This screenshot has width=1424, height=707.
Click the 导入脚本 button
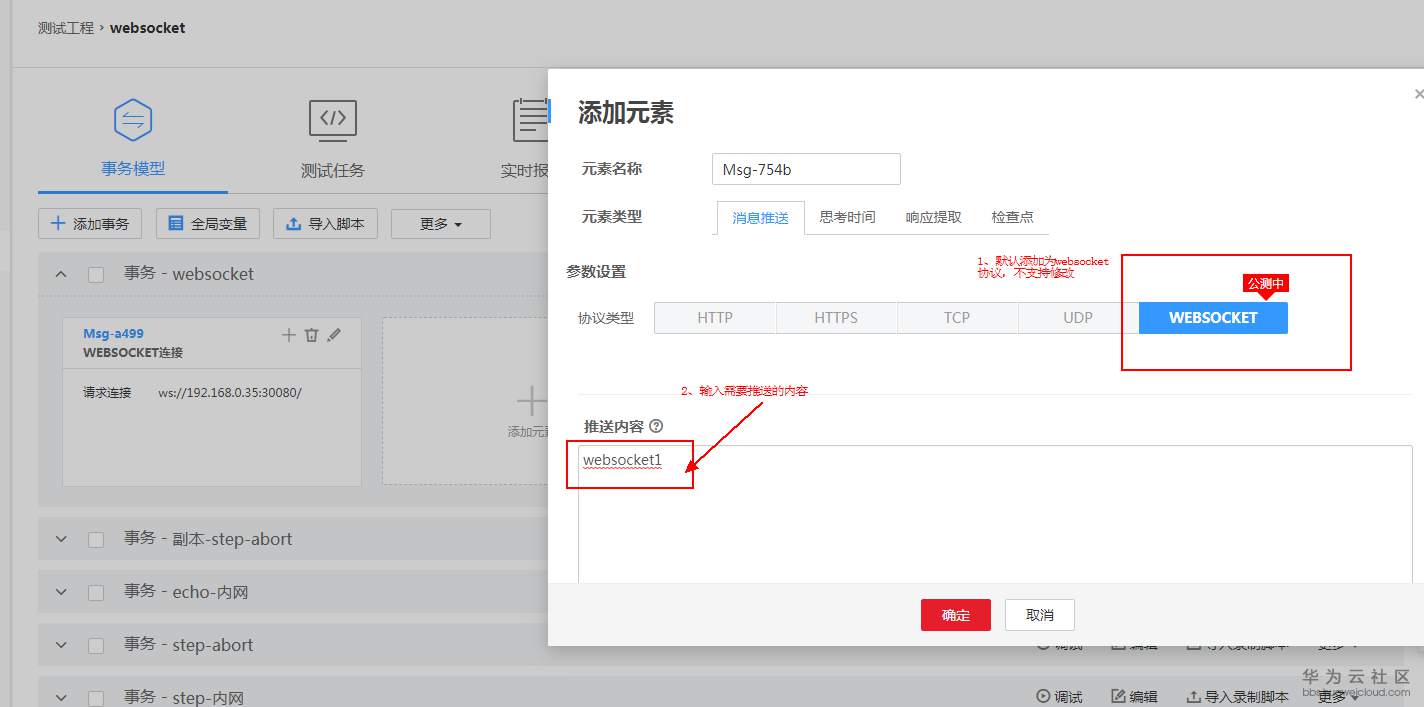(x=325, y=224)
